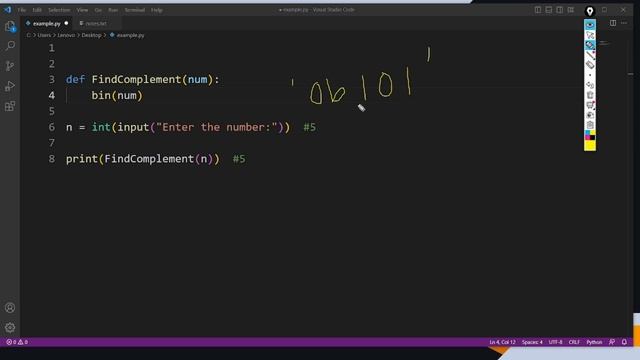Click the screenshot capture icon in annotation toolbar

click(x=590, y=115)
